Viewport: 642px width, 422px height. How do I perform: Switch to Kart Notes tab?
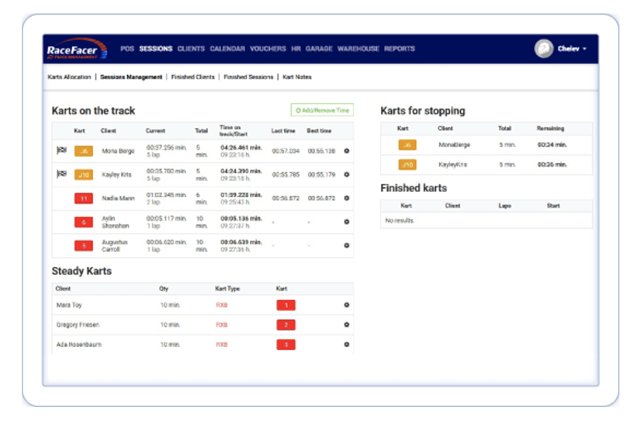click(297, 77)
